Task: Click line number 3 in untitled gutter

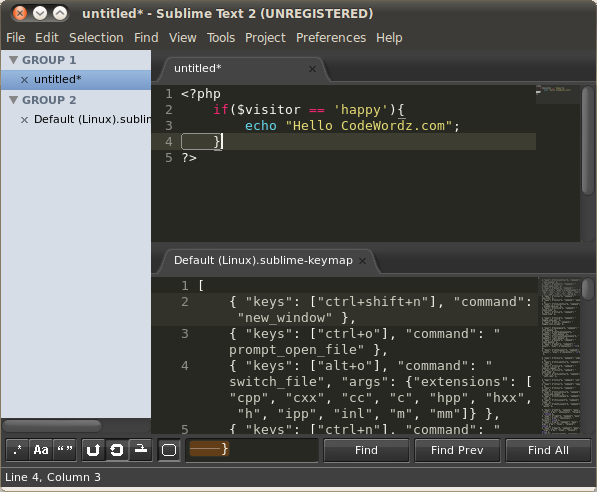Action: [169, 126]
